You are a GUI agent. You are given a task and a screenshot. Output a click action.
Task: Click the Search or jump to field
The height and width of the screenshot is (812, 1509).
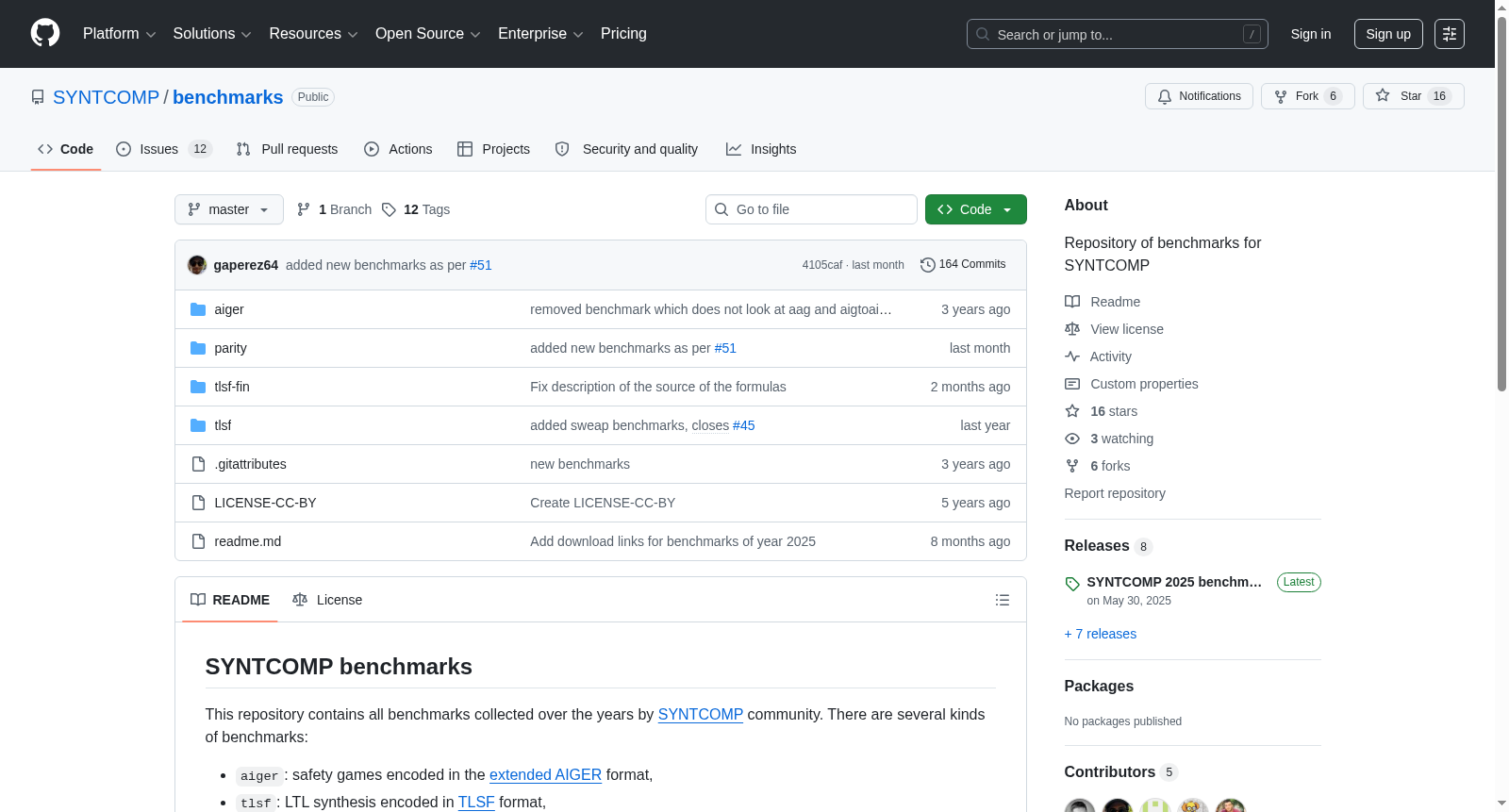coord(1118,34)
